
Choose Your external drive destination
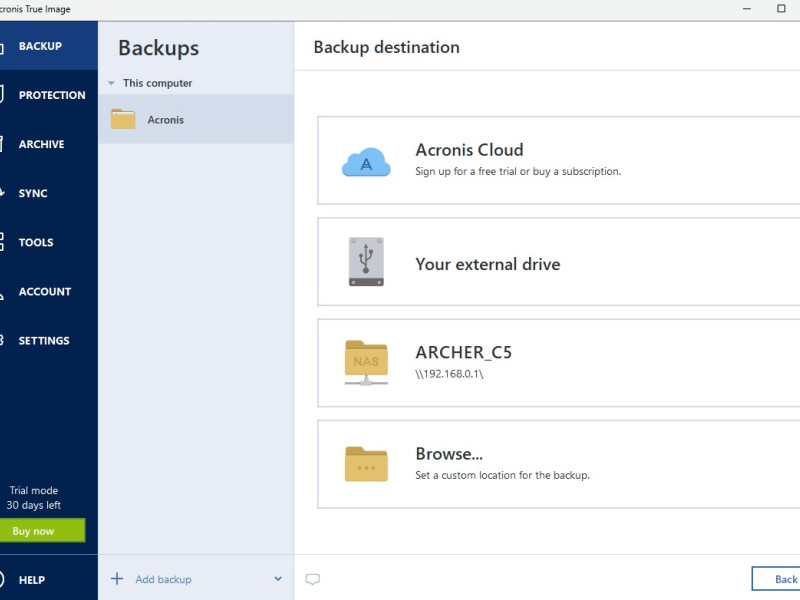tap(559, 262)
